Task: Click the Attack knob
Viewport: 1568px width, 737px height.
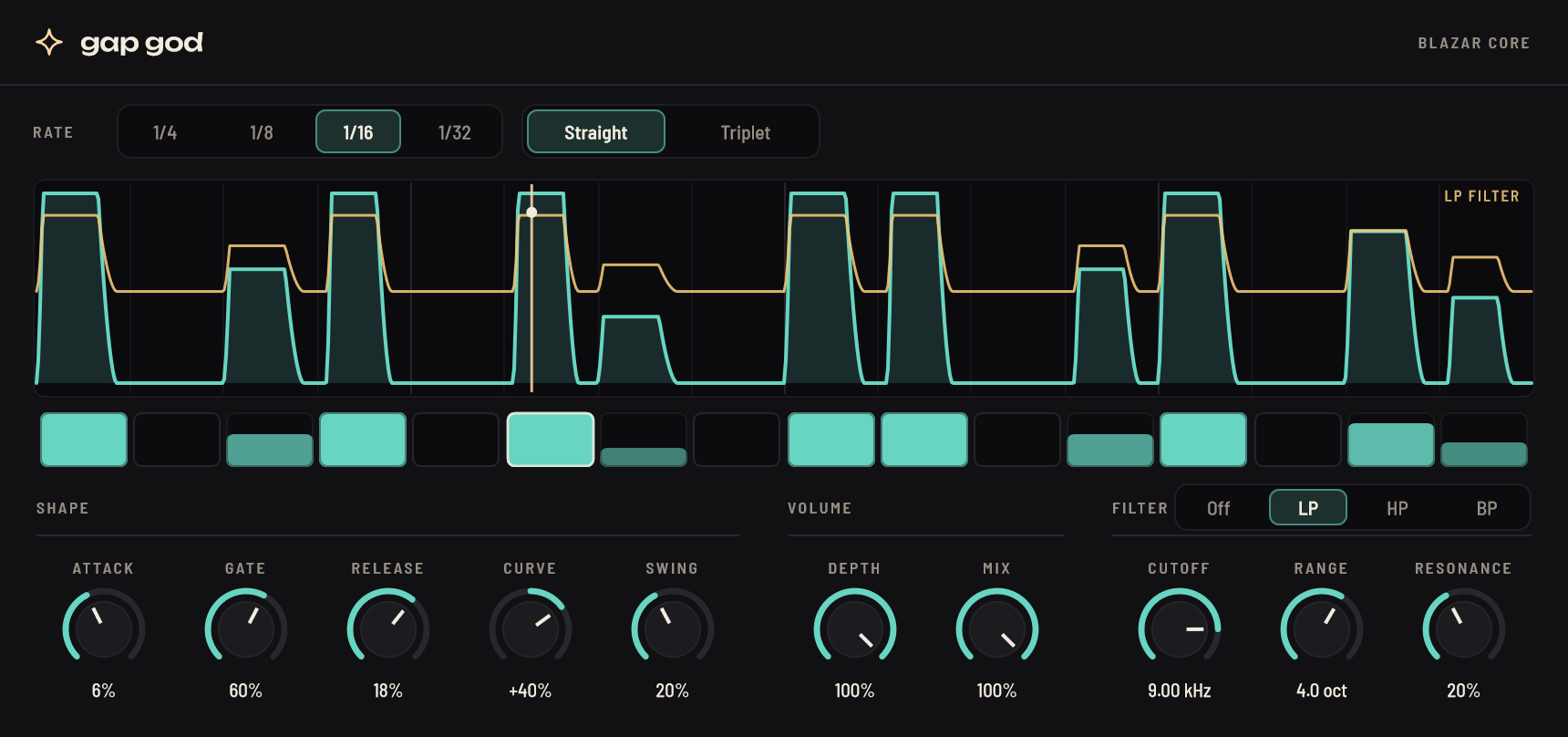Action: pyautogui.click(x=104, y=628)
